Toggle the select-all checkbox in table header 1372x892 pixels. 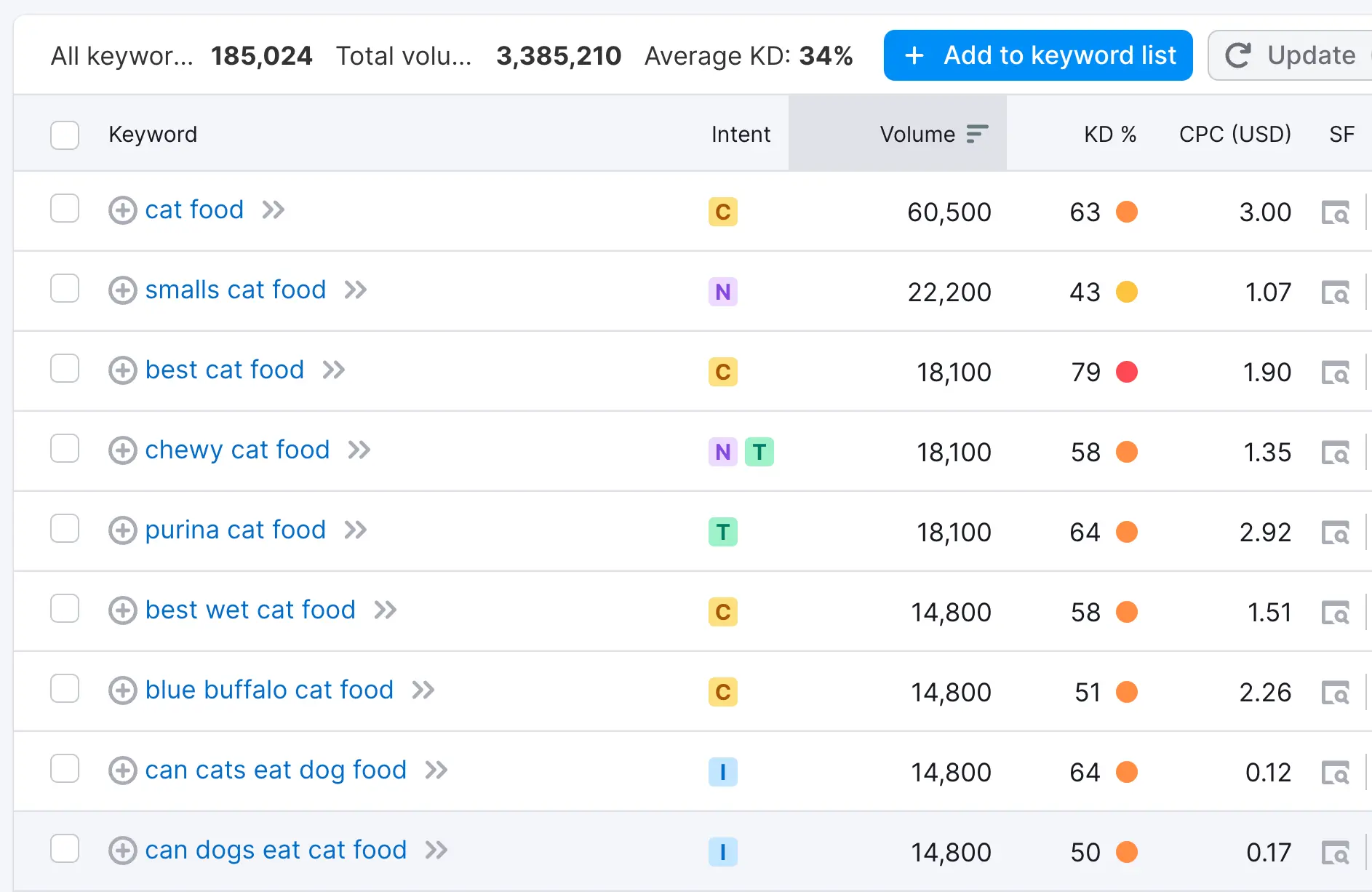click(65, 135)
